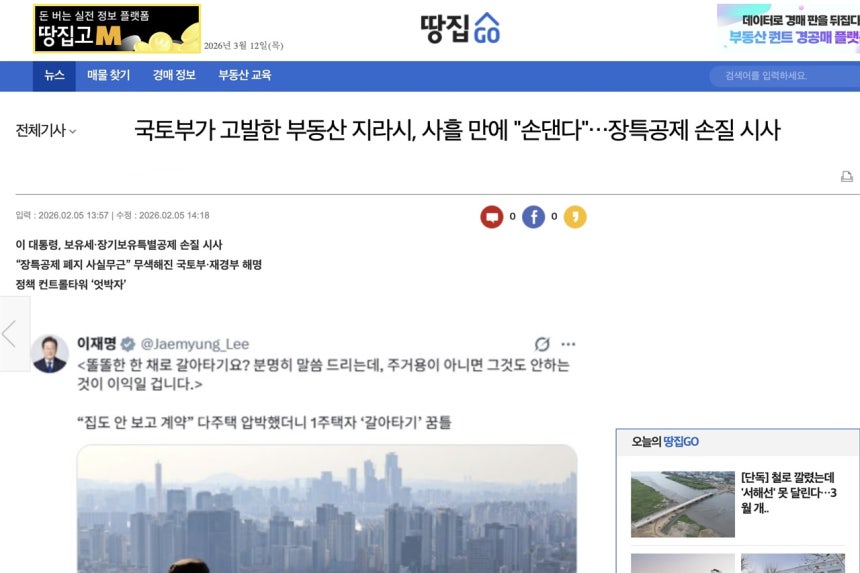
Task: Select the 매물 찾기 menu item
Action: pos(109,76)
